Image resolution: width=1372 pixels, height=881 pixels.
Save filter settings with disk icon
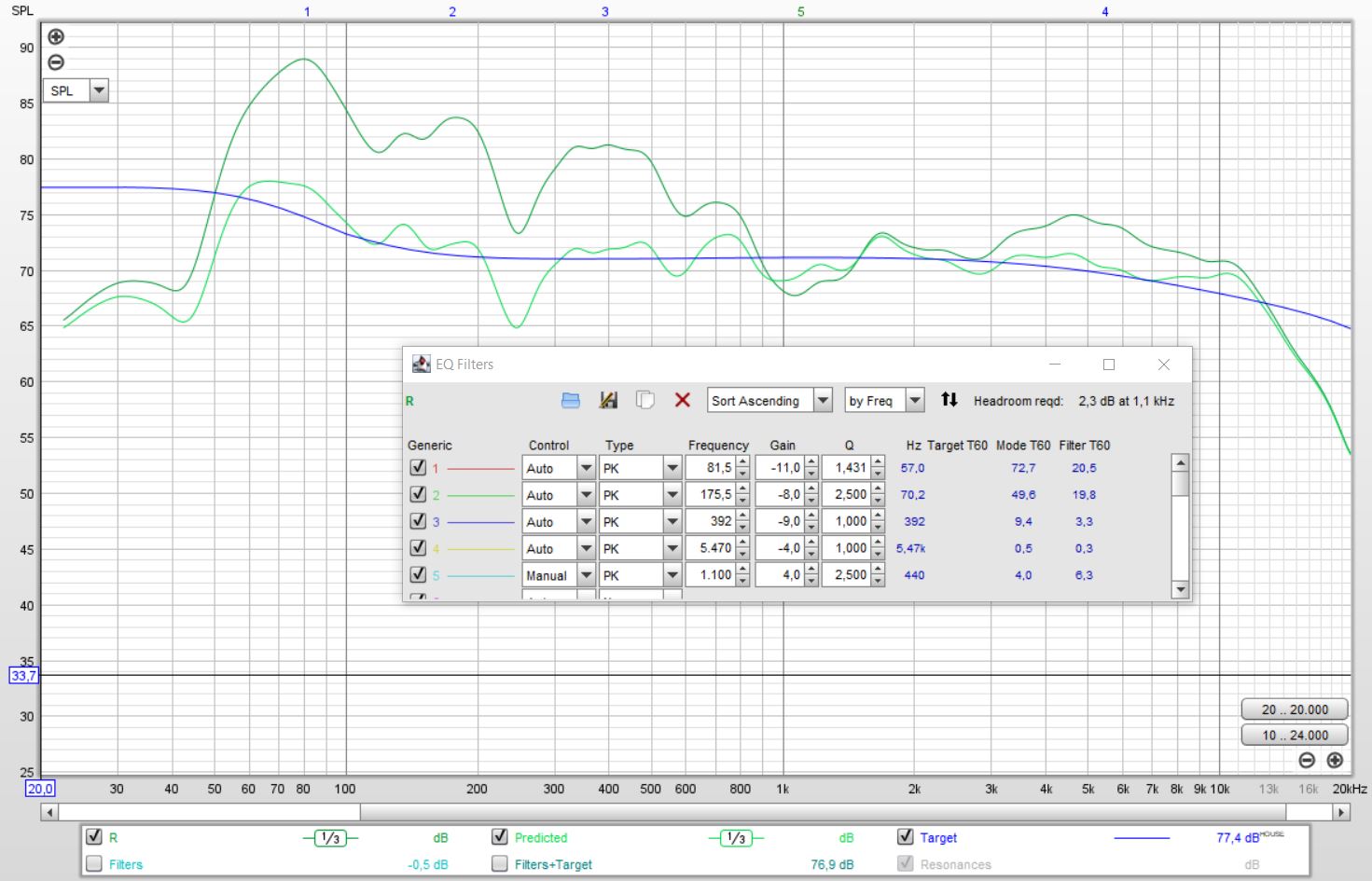[x=608, y=400]
